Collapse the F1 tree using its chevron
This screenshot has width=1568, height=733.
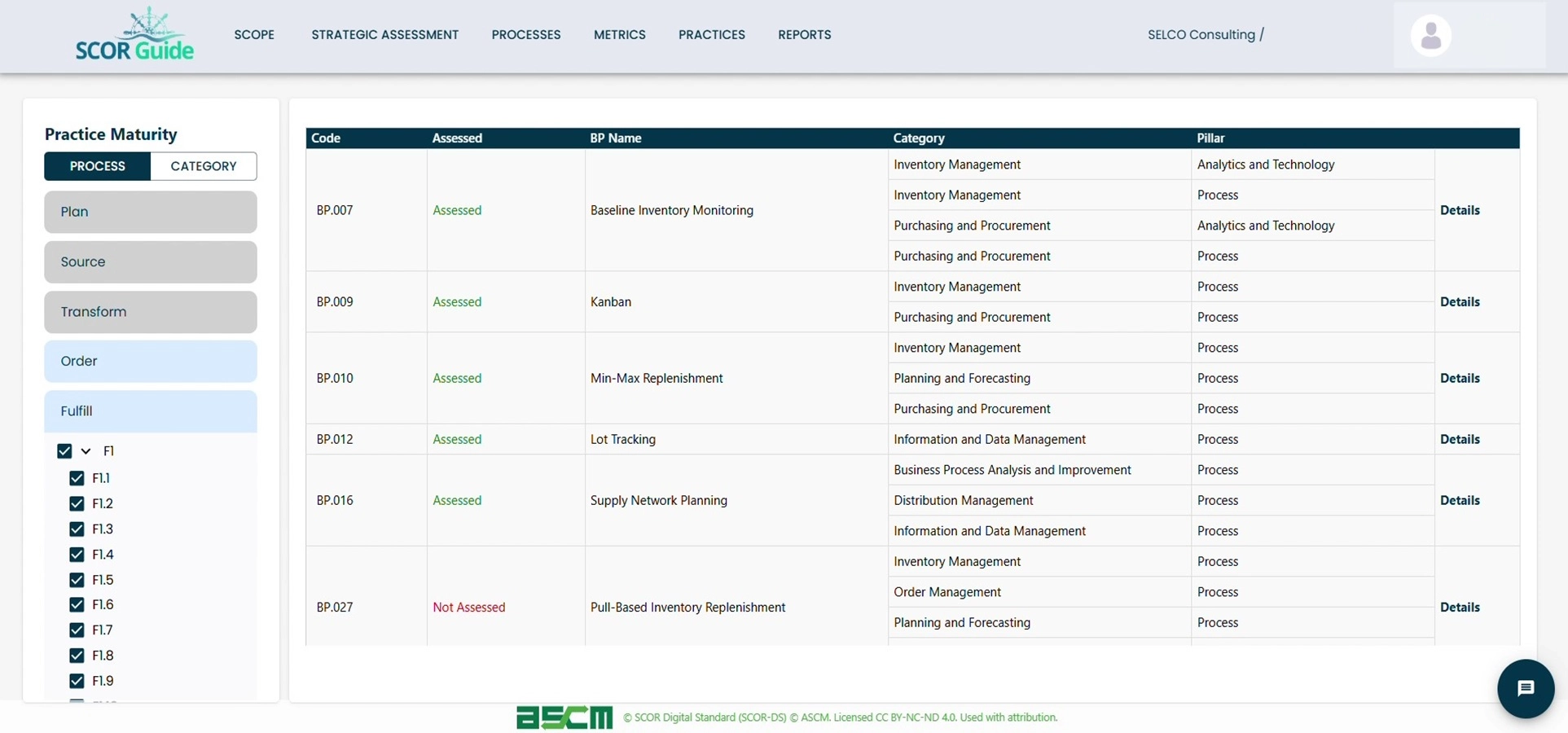(x=86, y=450)
